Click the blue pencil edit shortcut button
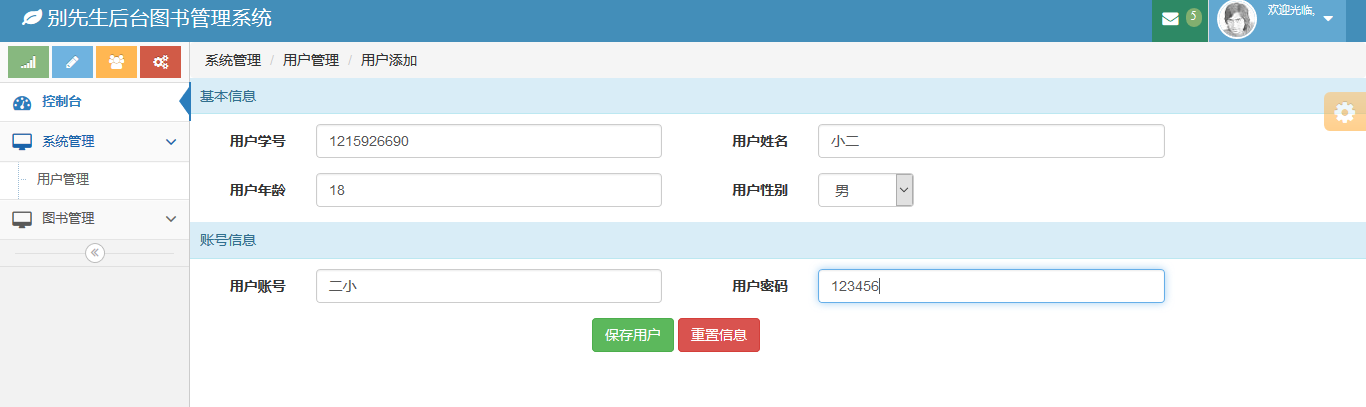Viewport: 1366px width, 407px height. (72, 62)
